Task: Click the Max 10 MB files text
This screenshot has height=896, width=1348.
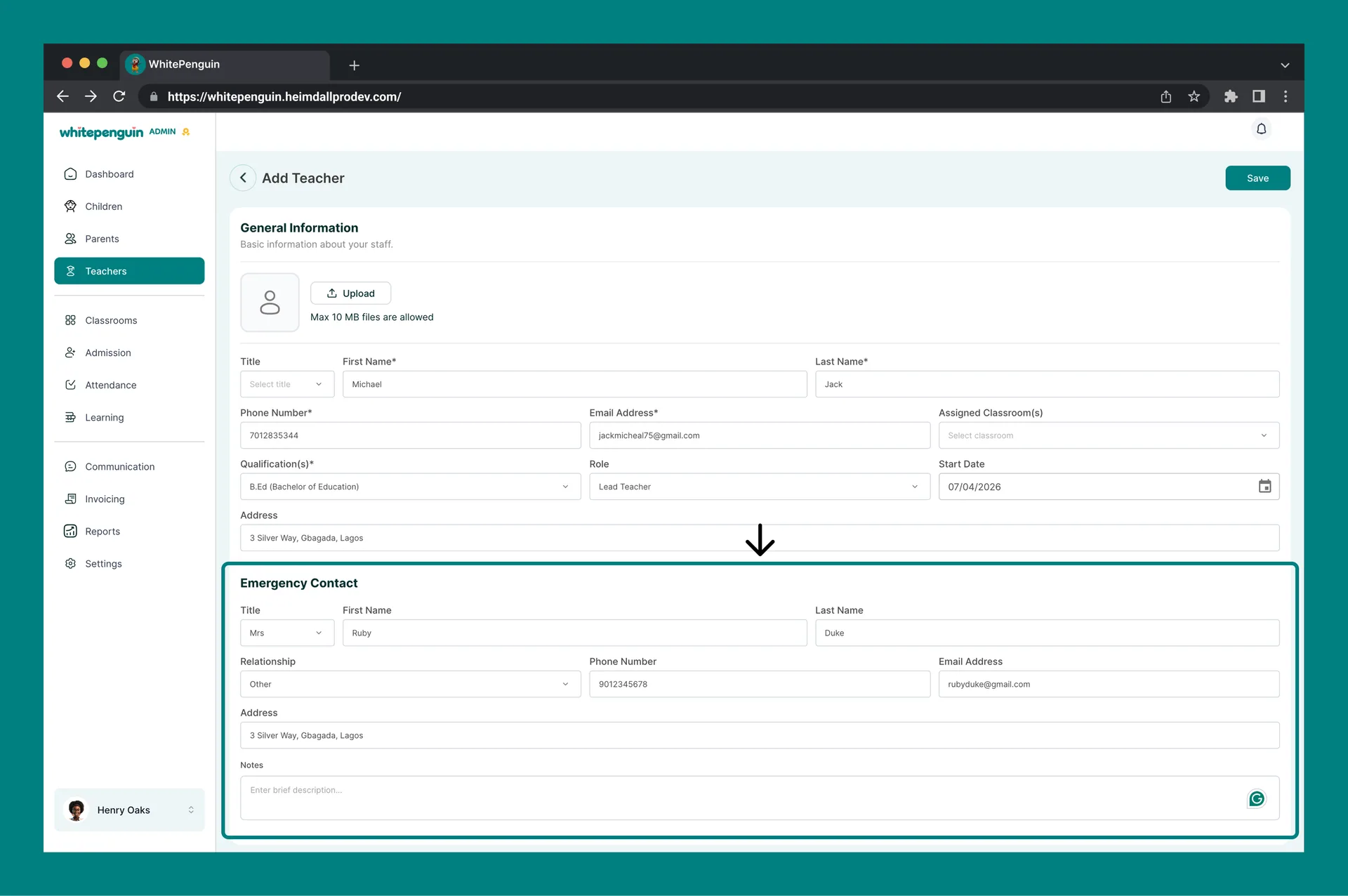Action: click(x=371, y=317)
